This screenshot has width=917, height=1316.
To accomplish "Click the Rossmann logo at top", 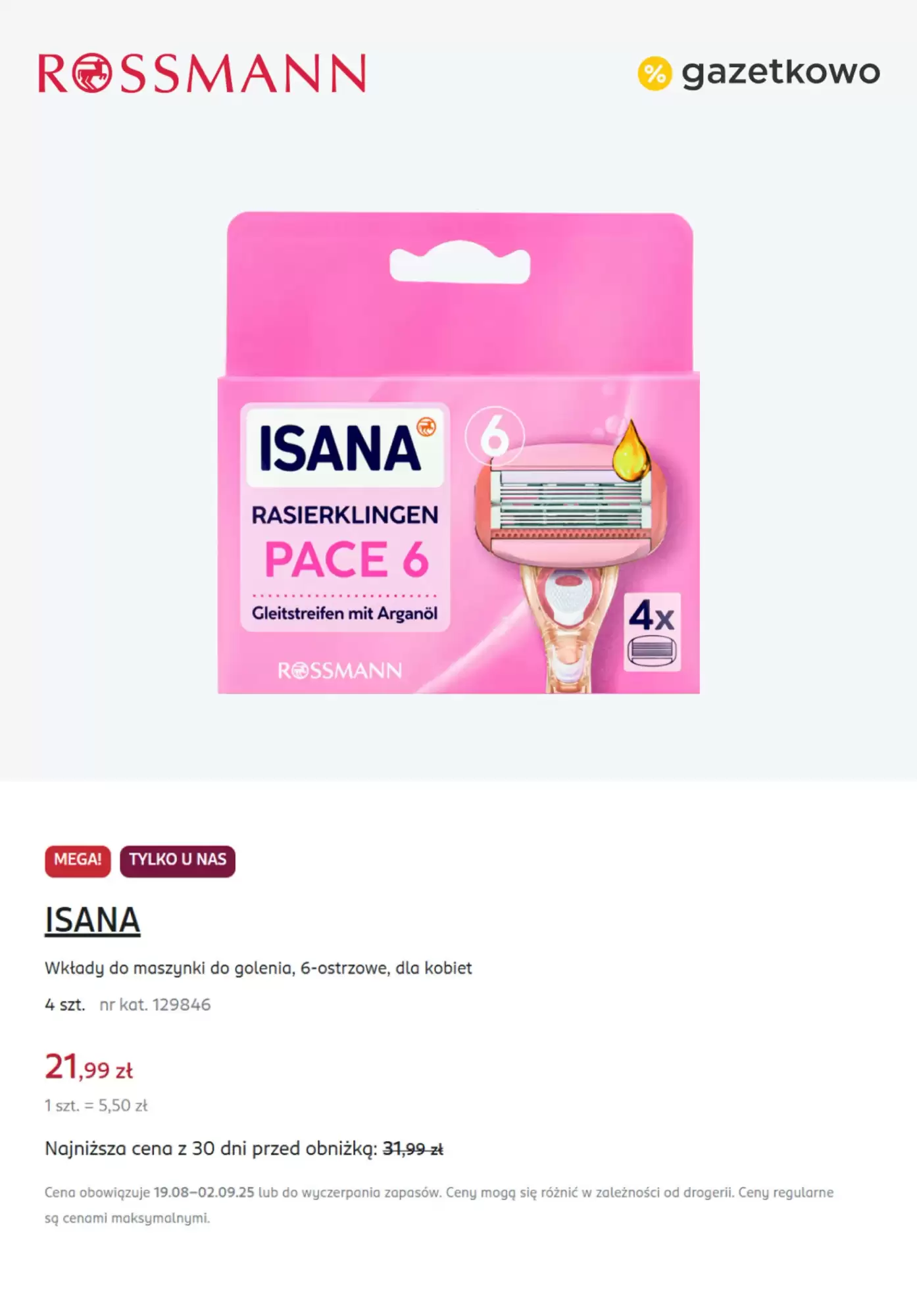I will (202, 72).
